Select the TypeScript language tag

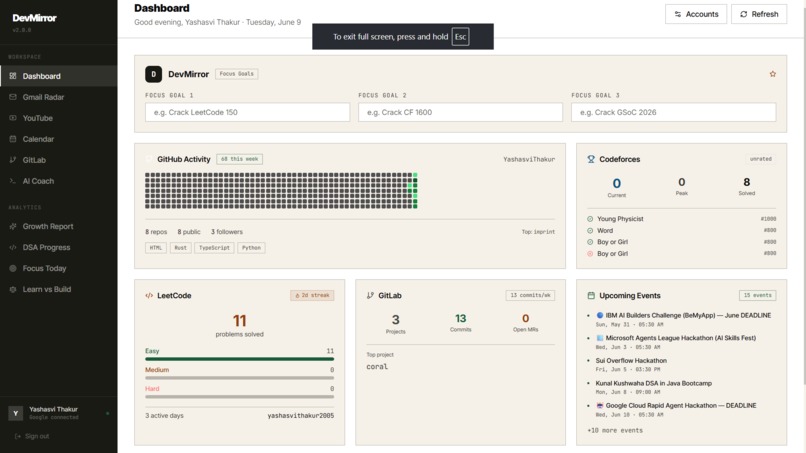click(x=214, y=248)
